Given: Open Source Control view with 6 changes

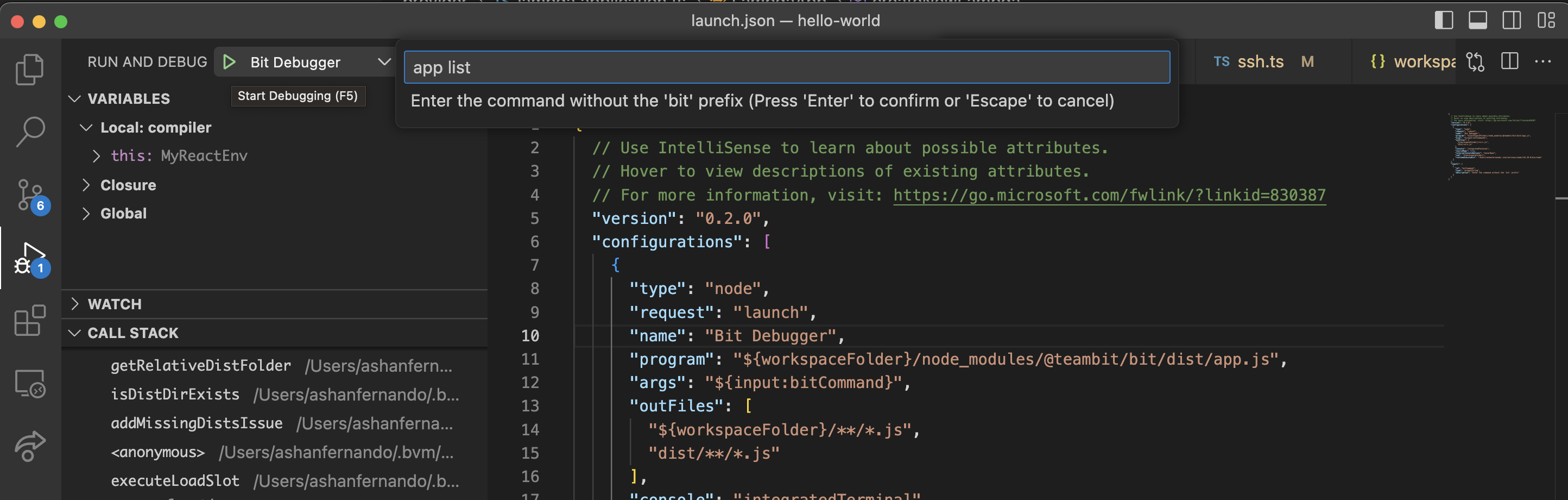Looking at the screenshot, I should tap(30, 196).
